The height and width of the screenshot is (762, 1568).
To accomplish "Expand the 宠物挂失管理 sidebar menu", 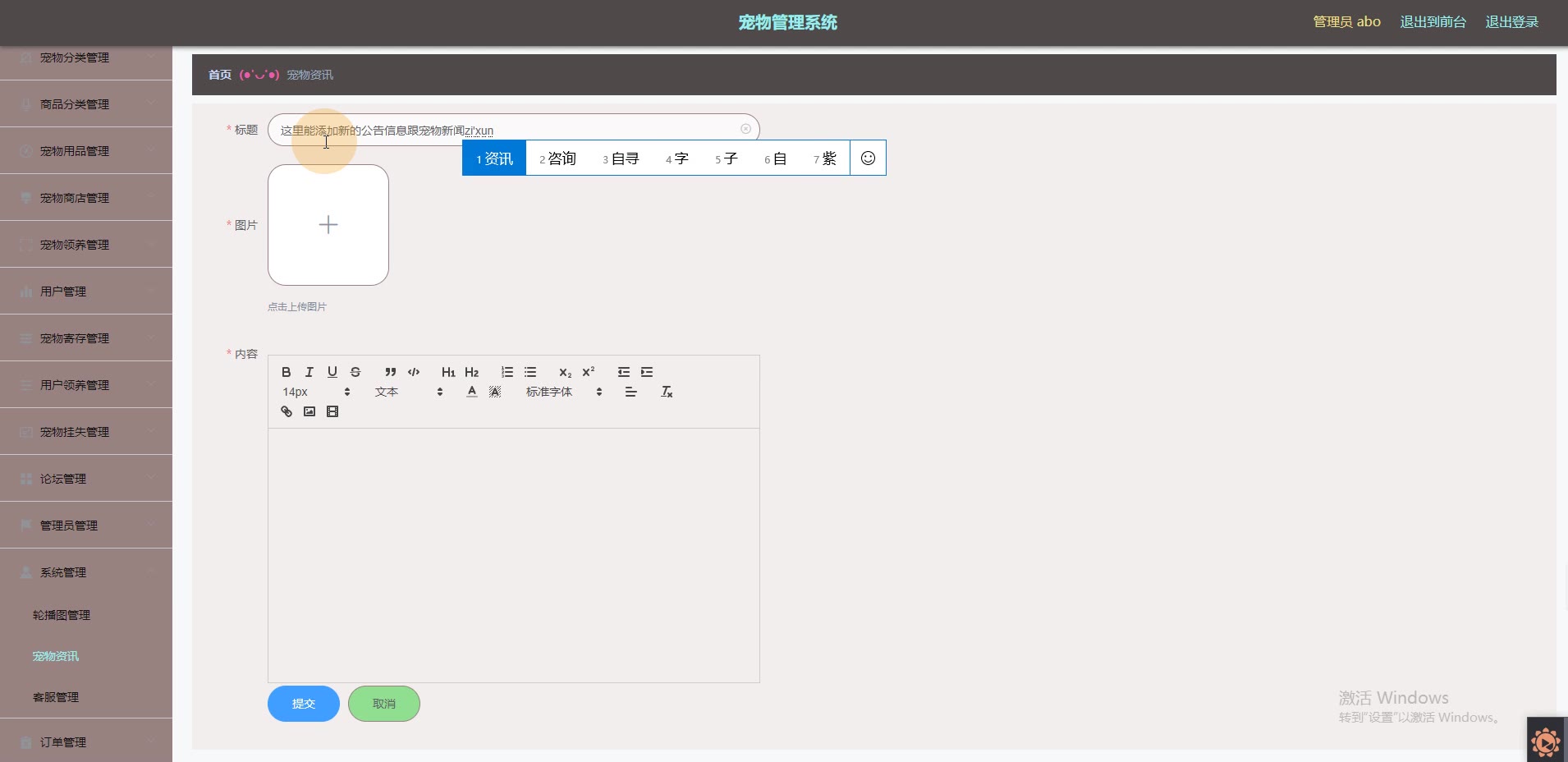I will coord(86,432).
